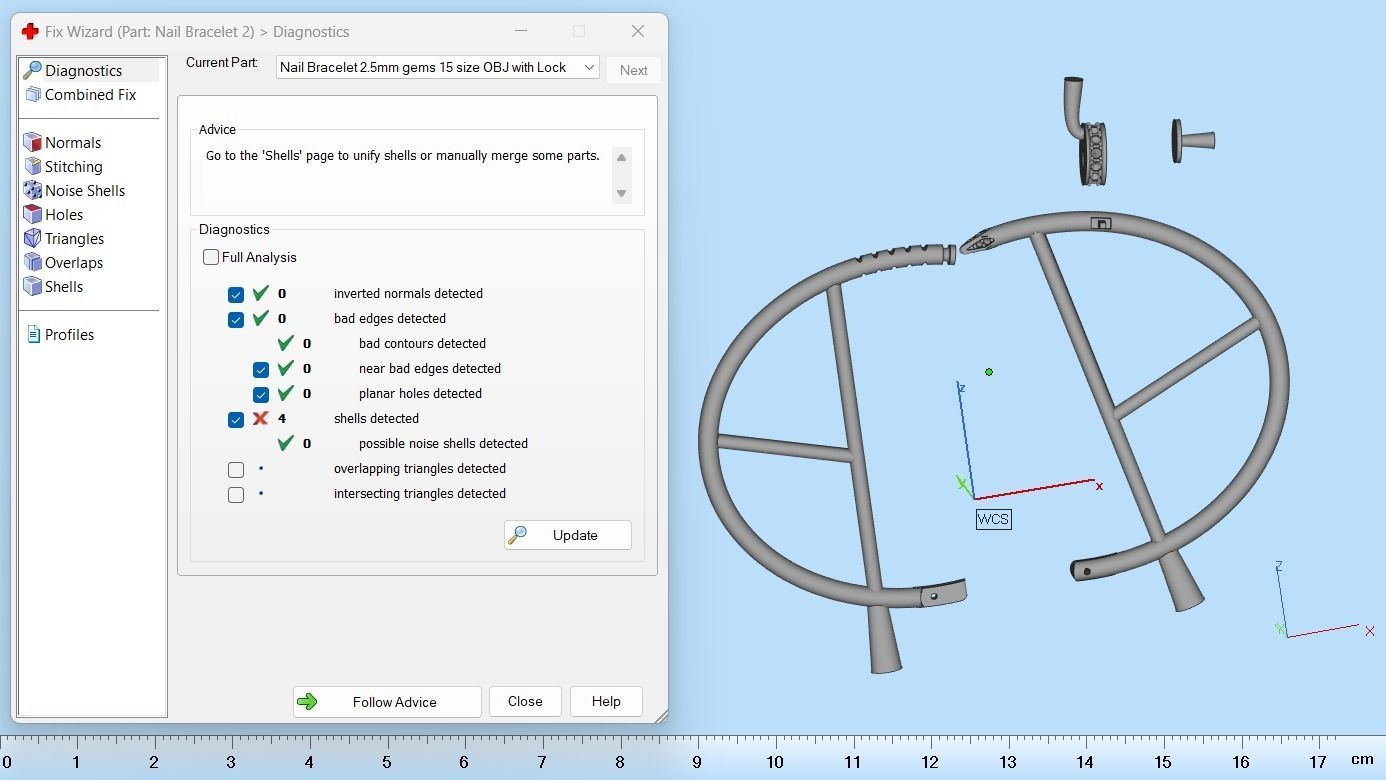Viewport: 1386px width, 780px height.
Task: Click the Update button
Action: coord(568,535)
